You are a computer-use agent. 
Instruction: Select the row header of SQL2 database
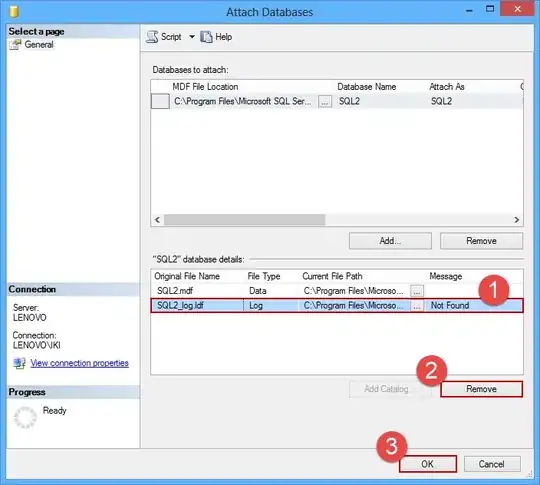(x=160, y=102)
